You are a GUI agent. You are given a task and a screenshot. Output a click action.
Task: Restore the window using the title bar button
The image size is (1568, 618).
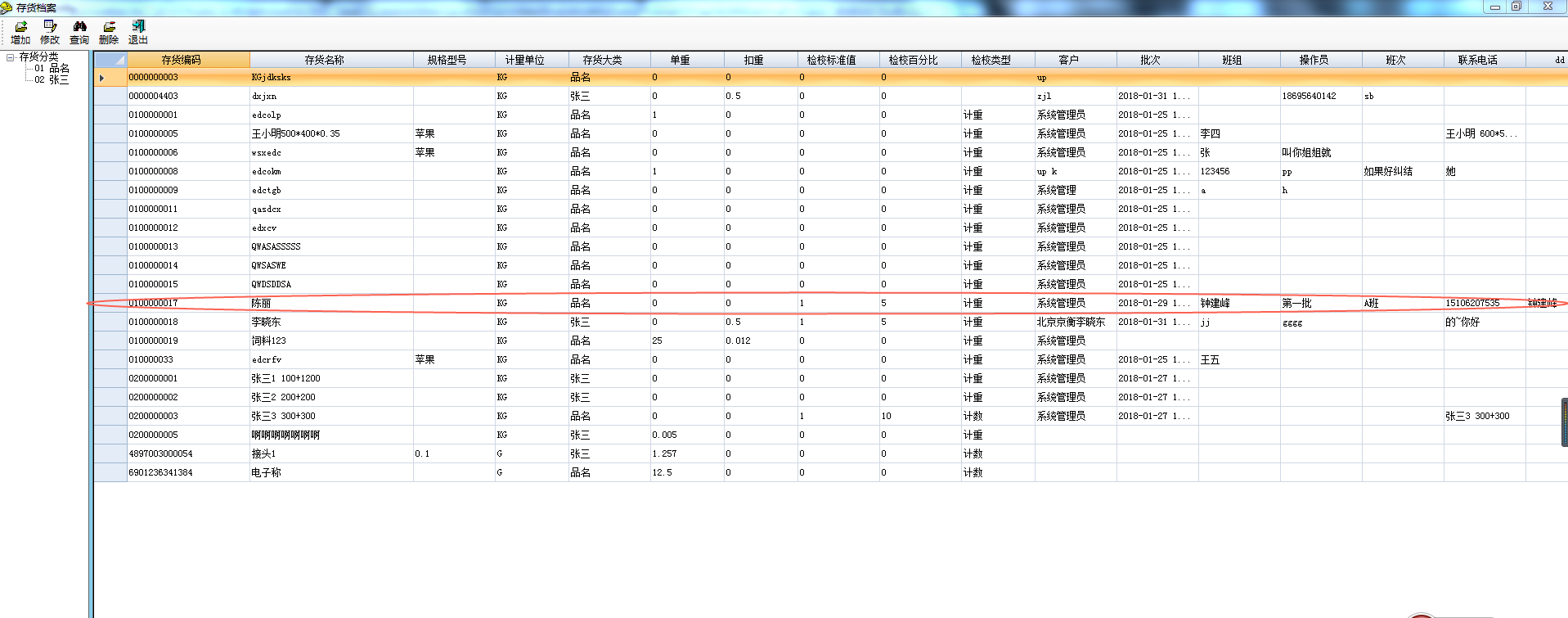click(x=1516, y=7)
